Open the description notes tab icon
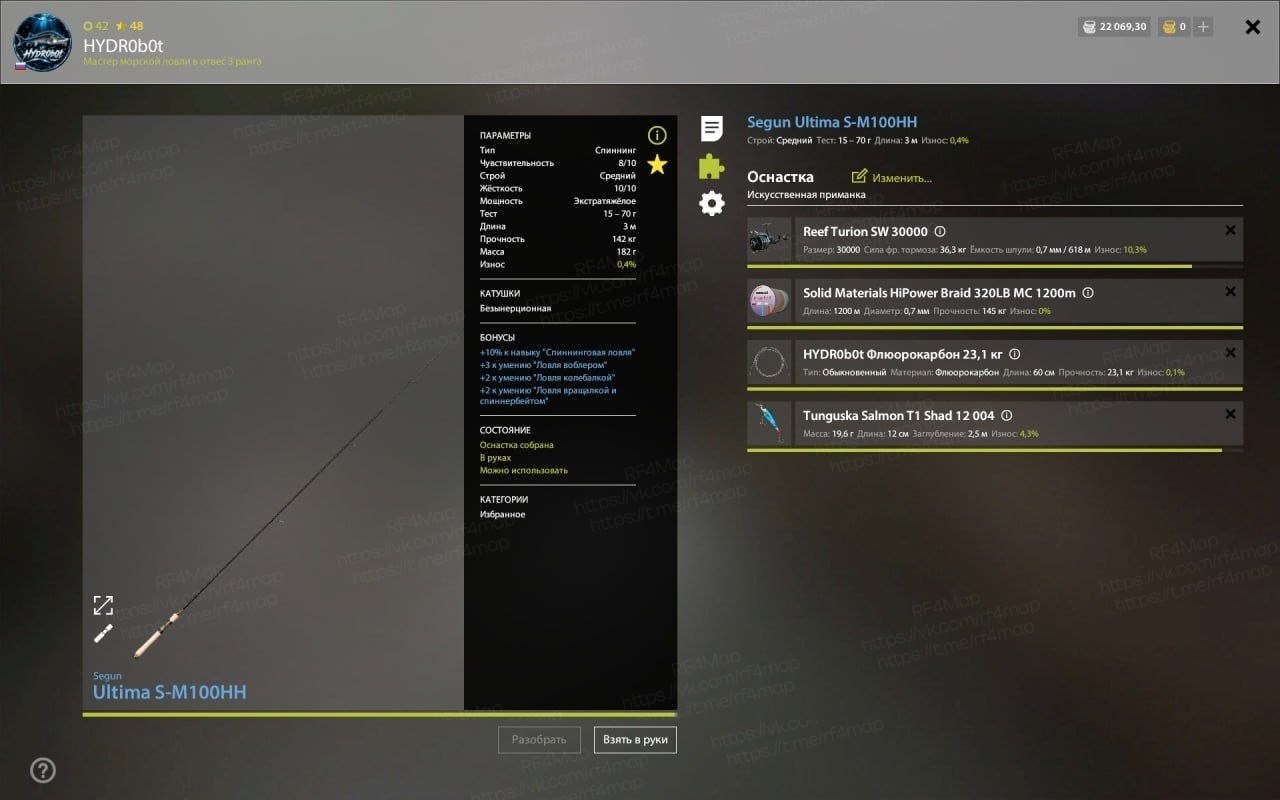 [x=711, y=128]
